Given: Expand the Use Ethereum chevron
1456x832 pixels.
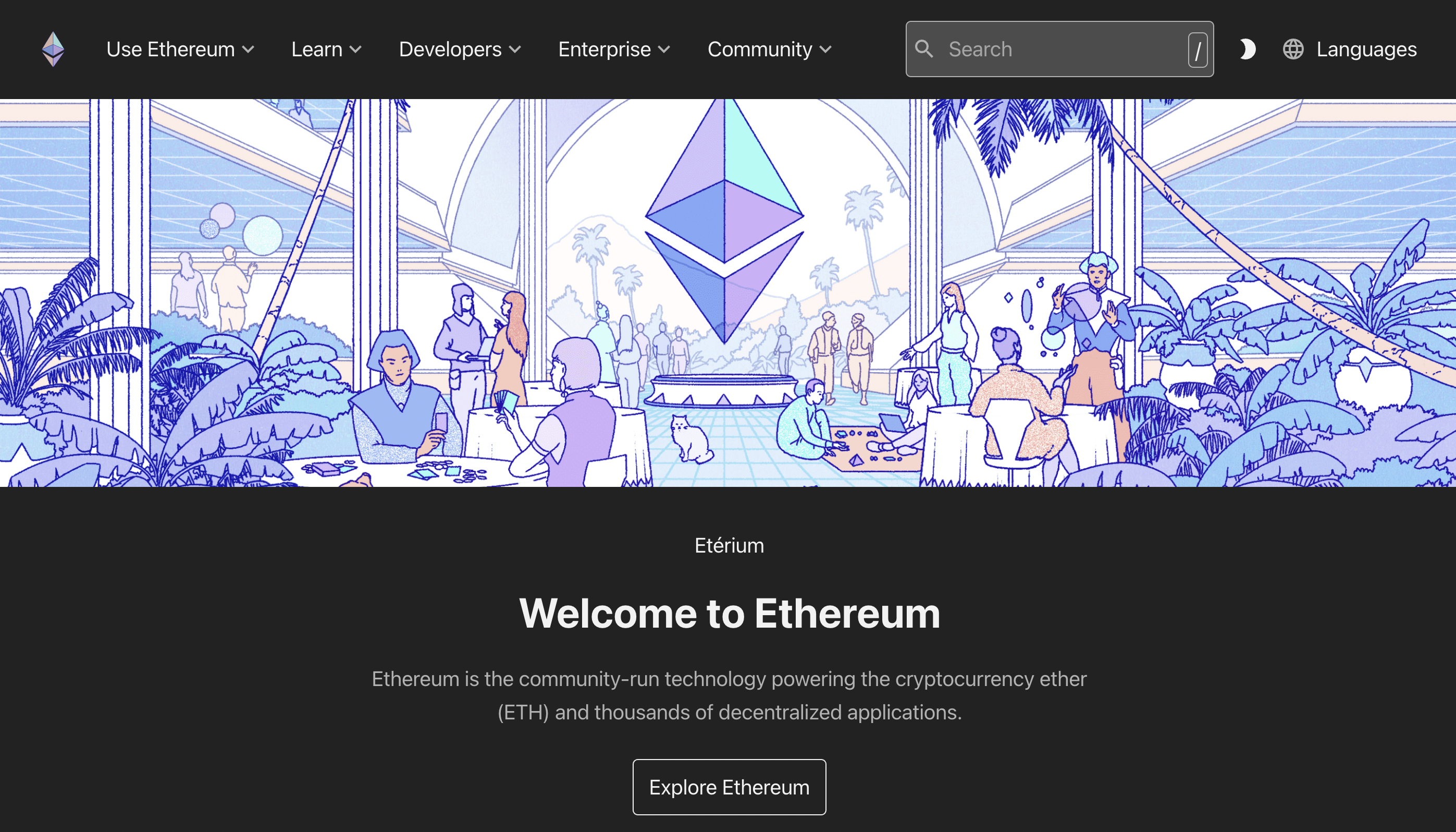Looking at the screenshot, I should [x=248, y=50].
